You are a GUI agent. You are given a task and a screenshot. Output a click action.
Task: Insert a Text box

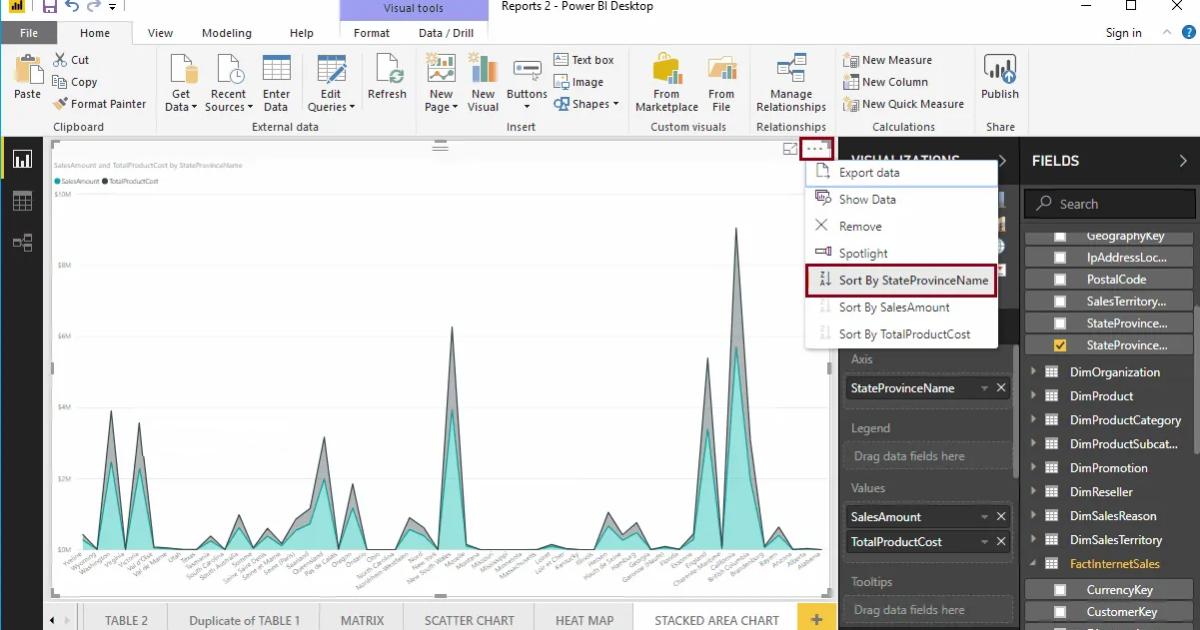coord(585,60)
